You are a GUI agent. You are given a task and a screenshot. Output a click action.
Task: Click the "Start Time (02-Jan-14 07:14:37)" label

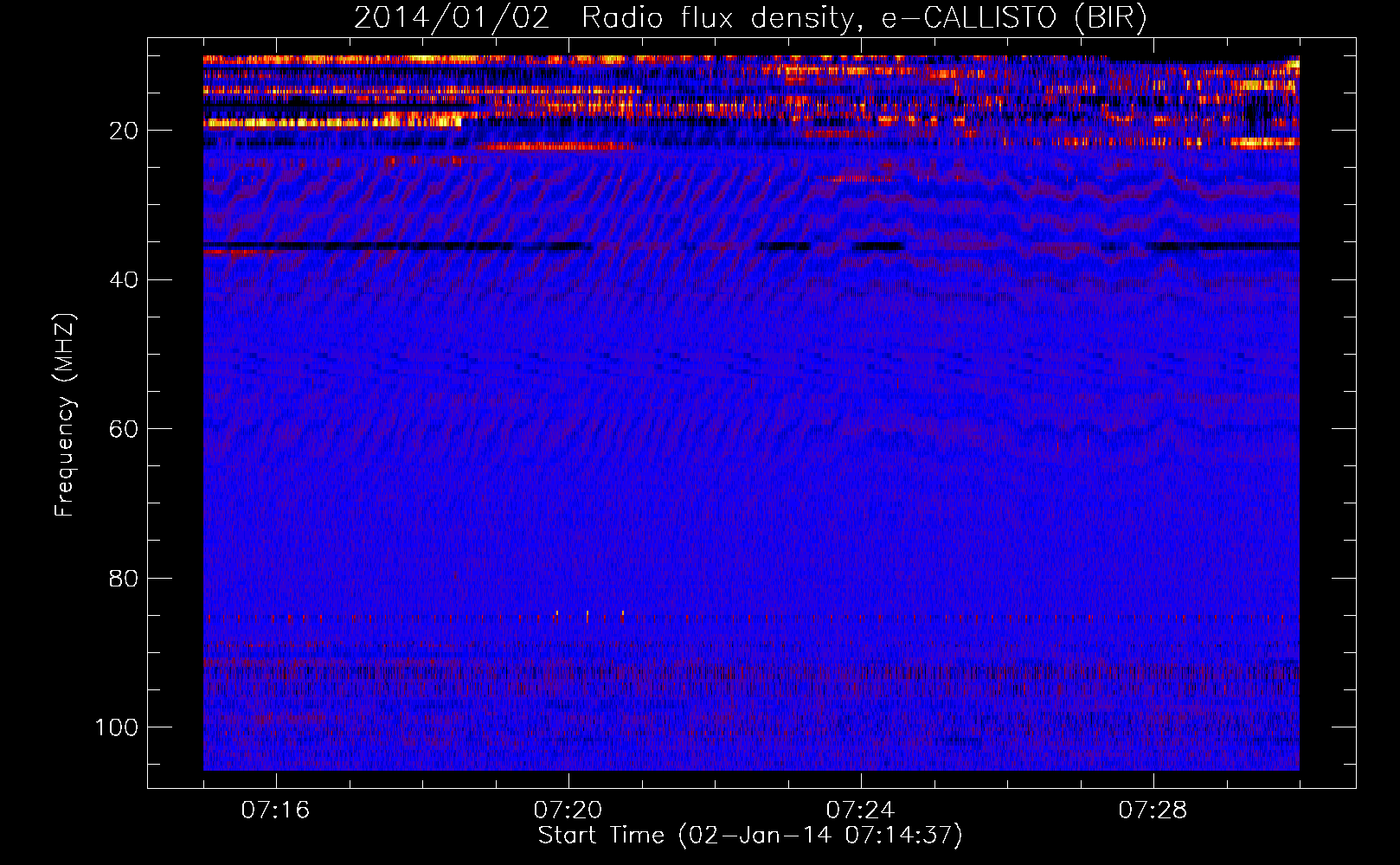(750, 836)
